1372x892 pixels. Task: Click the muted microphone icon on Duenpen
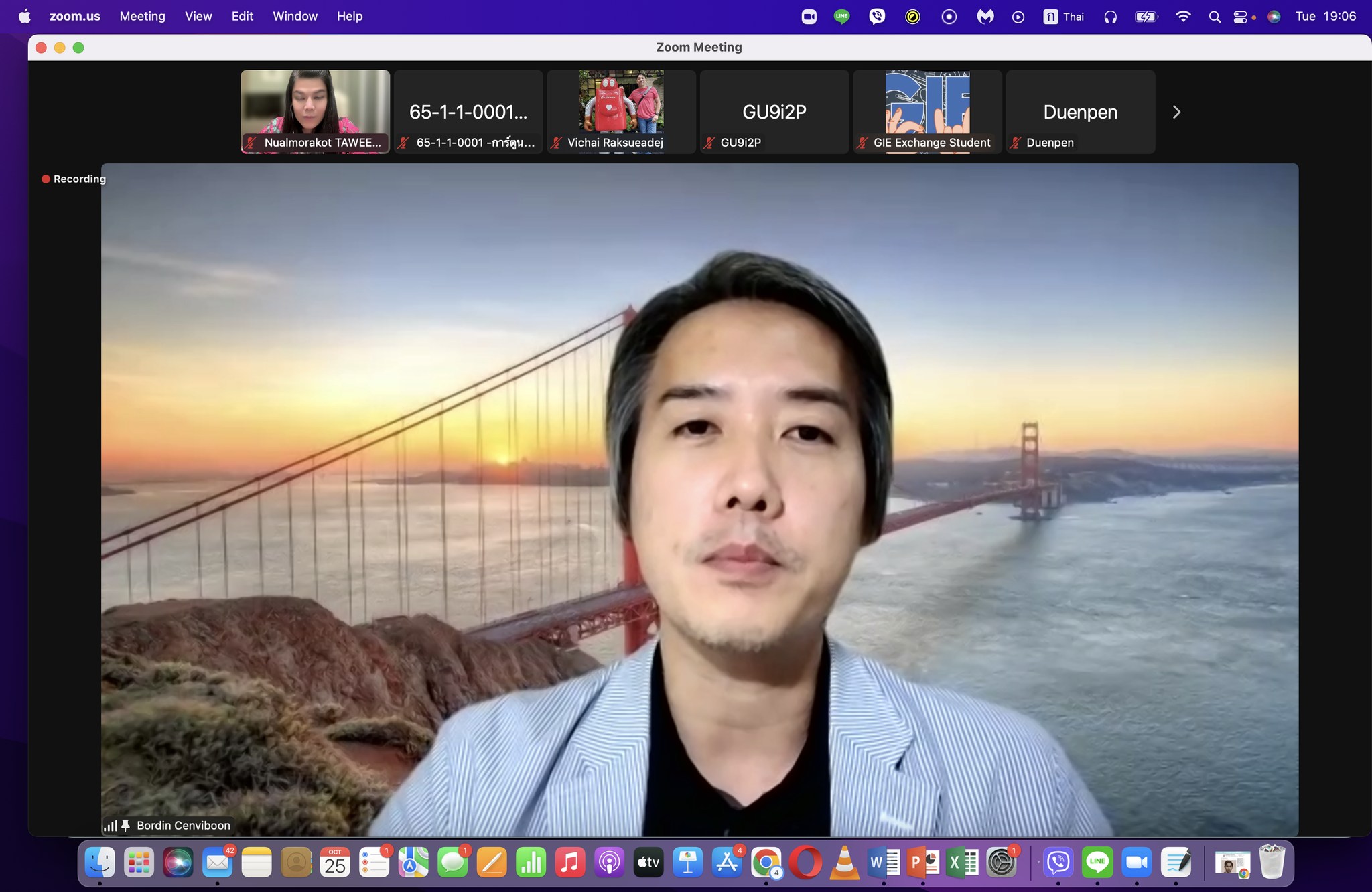point(1016,143)
